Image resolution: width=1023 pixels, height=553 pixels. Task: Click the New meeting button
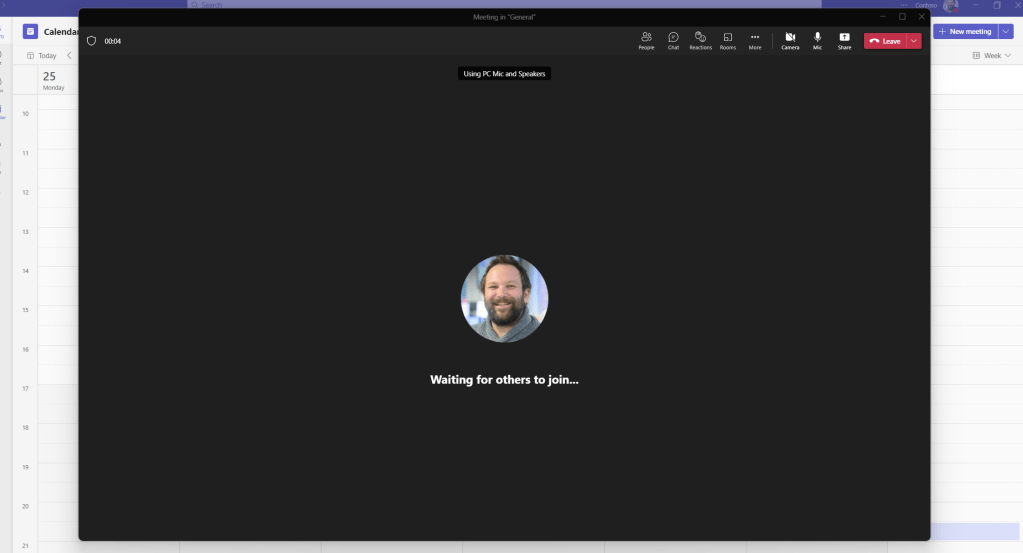pyautogui.click(x=964, y=31)
